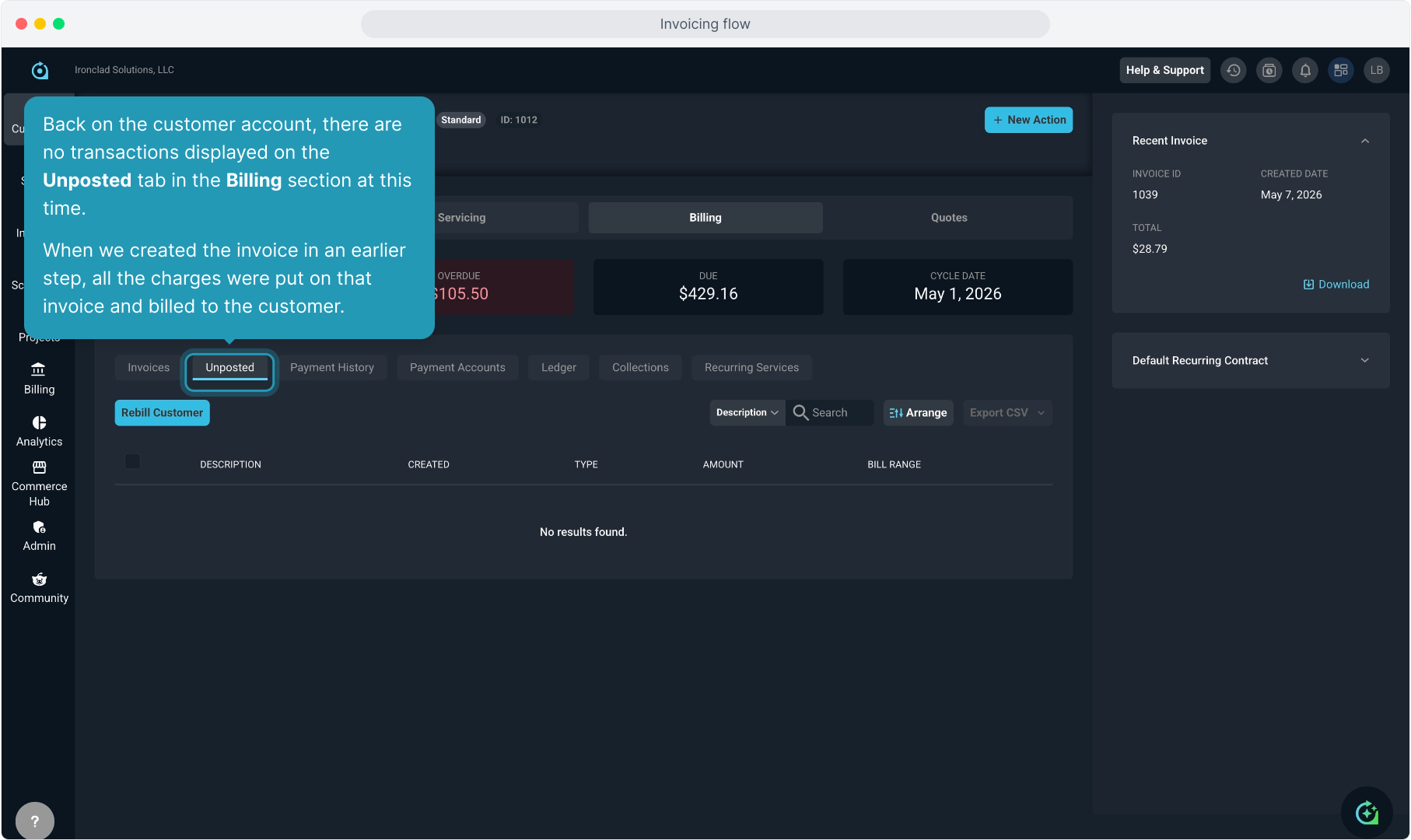
Task: Open Commerce Hub in the sidebar
Action: pyautogui.click(x=39, y=484)
